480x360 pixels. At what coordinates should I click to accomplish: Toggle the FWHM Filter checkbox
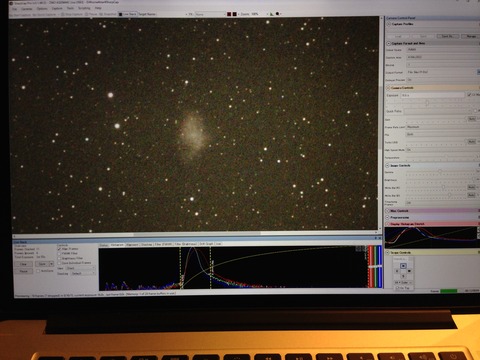tap(59, 254)
